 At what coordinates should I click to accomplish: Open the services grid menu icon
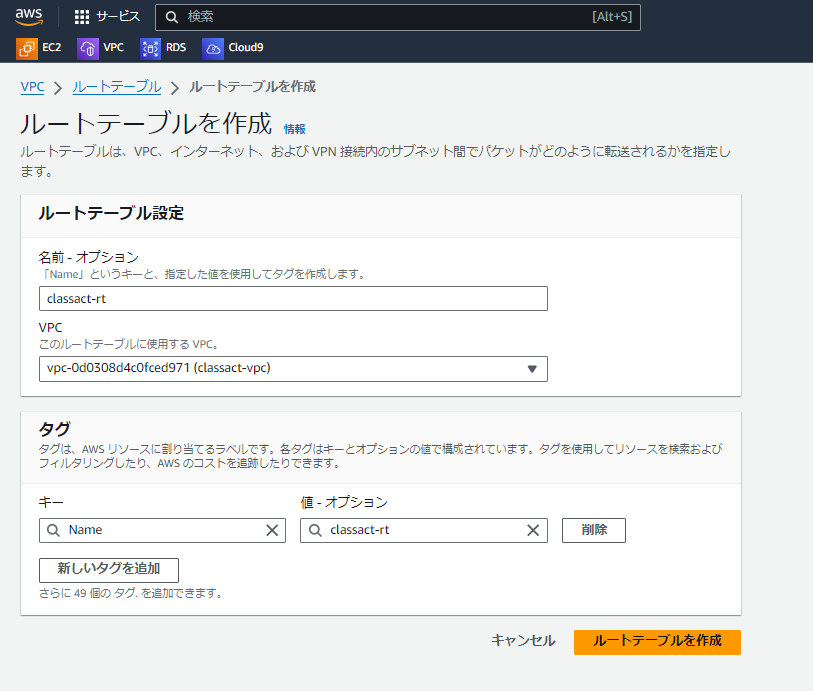pyautogui.click(x=82, y=17)
